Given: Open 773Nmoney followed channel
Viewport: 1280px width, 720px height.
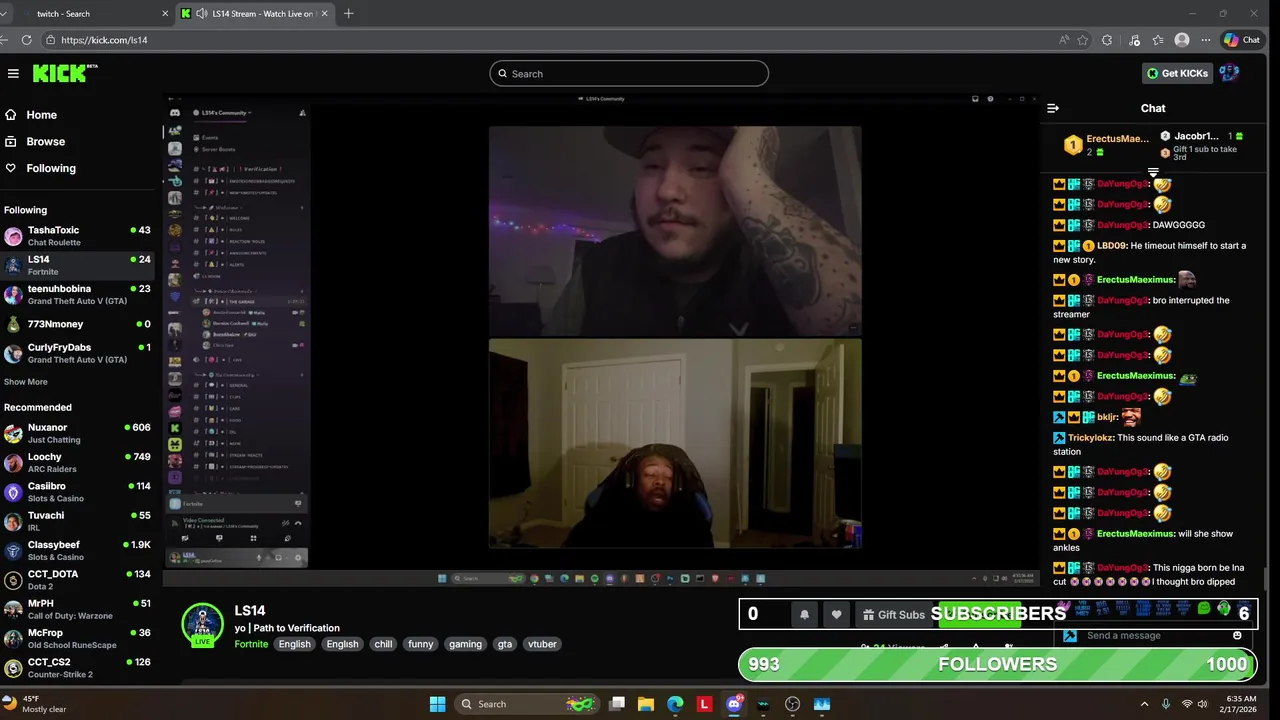Looking at the screenshot, I should (77, 324).
